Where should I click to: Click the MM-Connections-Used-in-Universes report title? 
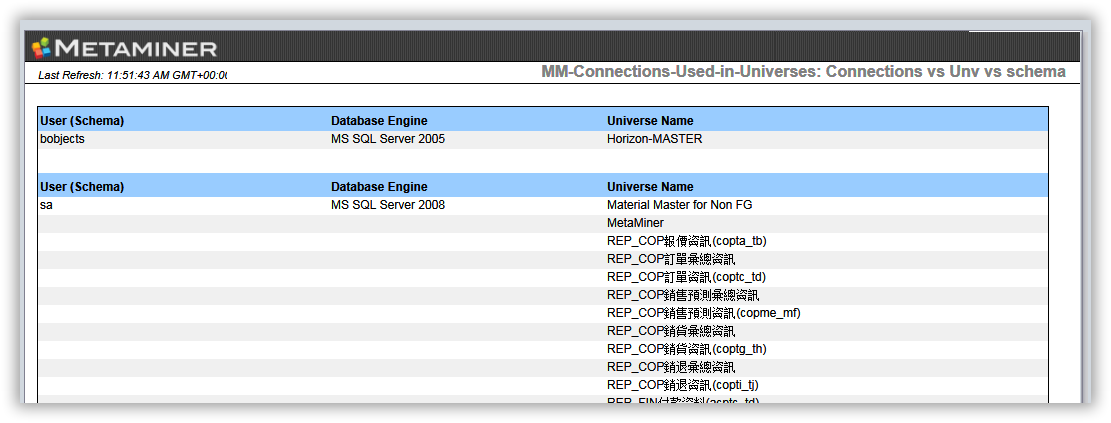(x=803, y=72)
